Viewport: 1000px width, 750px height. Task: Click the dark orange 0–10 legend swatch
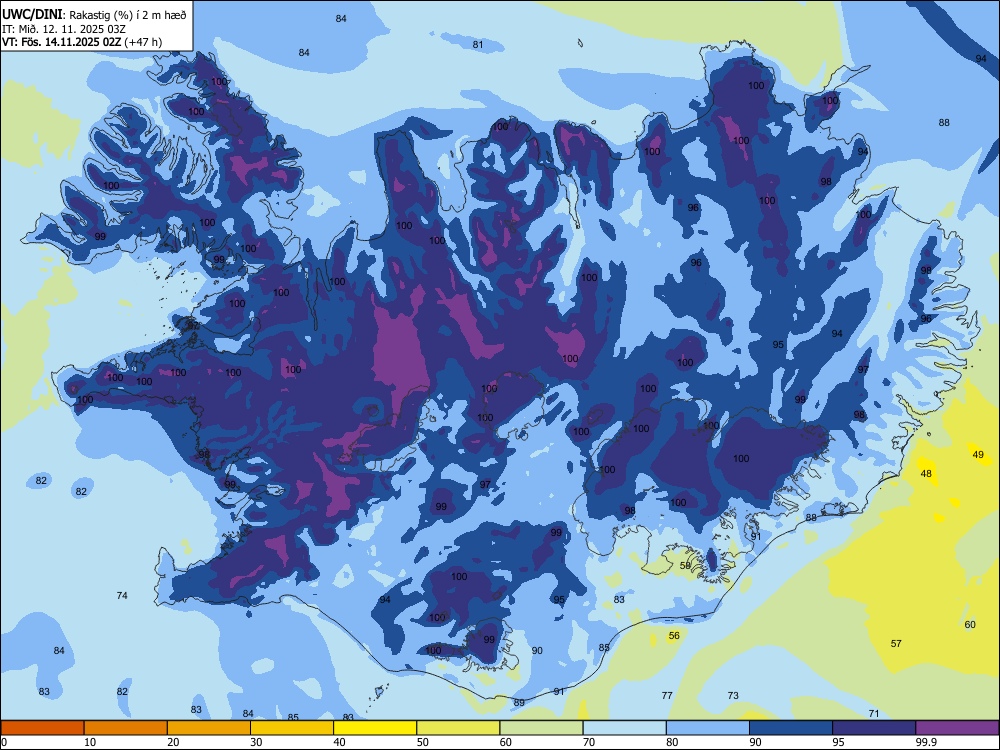pyautogui.click(x=42, y=728)
